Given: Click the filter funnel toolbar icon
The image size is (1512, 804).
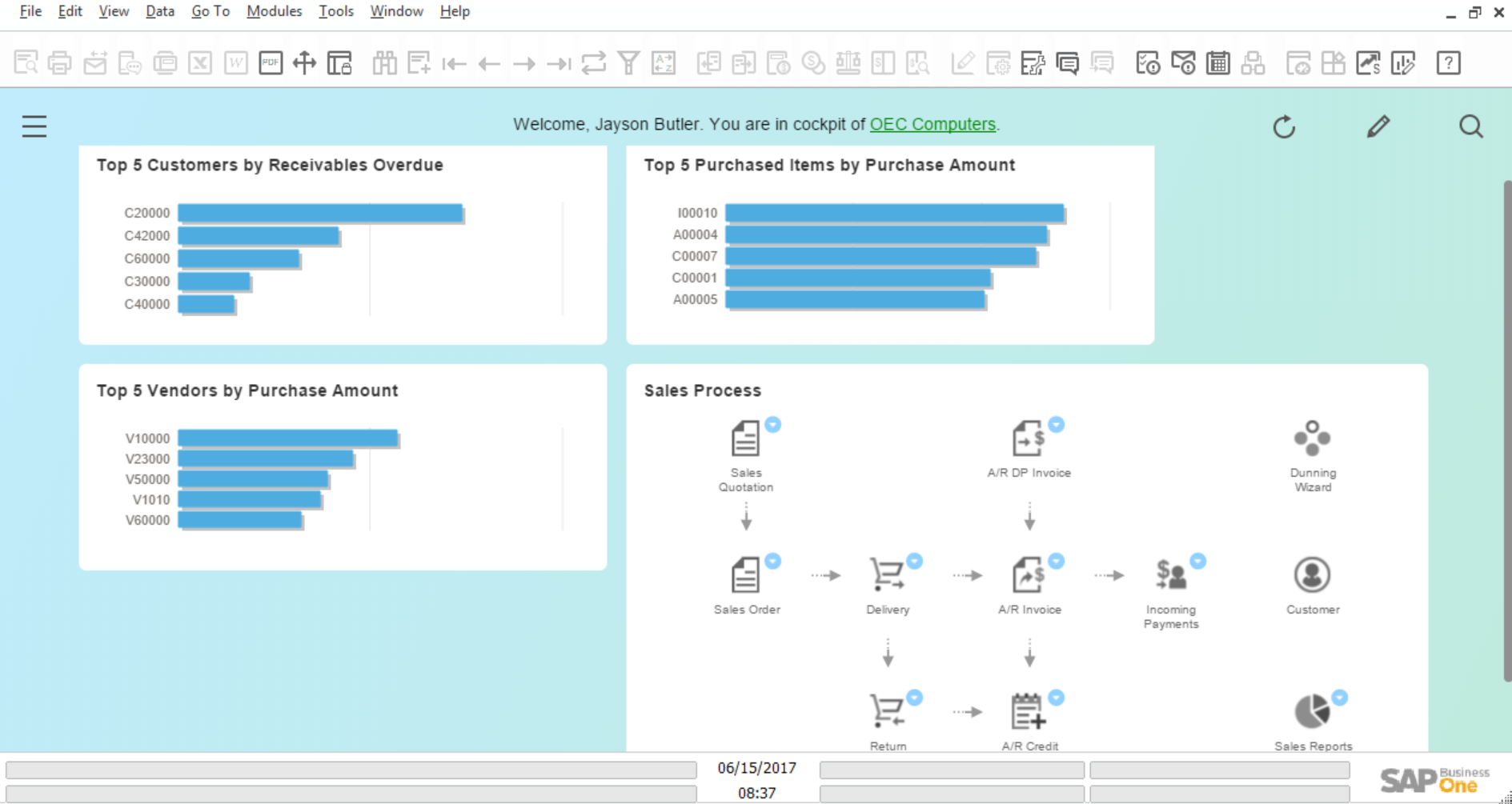Looking at the screenshot, I should (x=628, y=63).
